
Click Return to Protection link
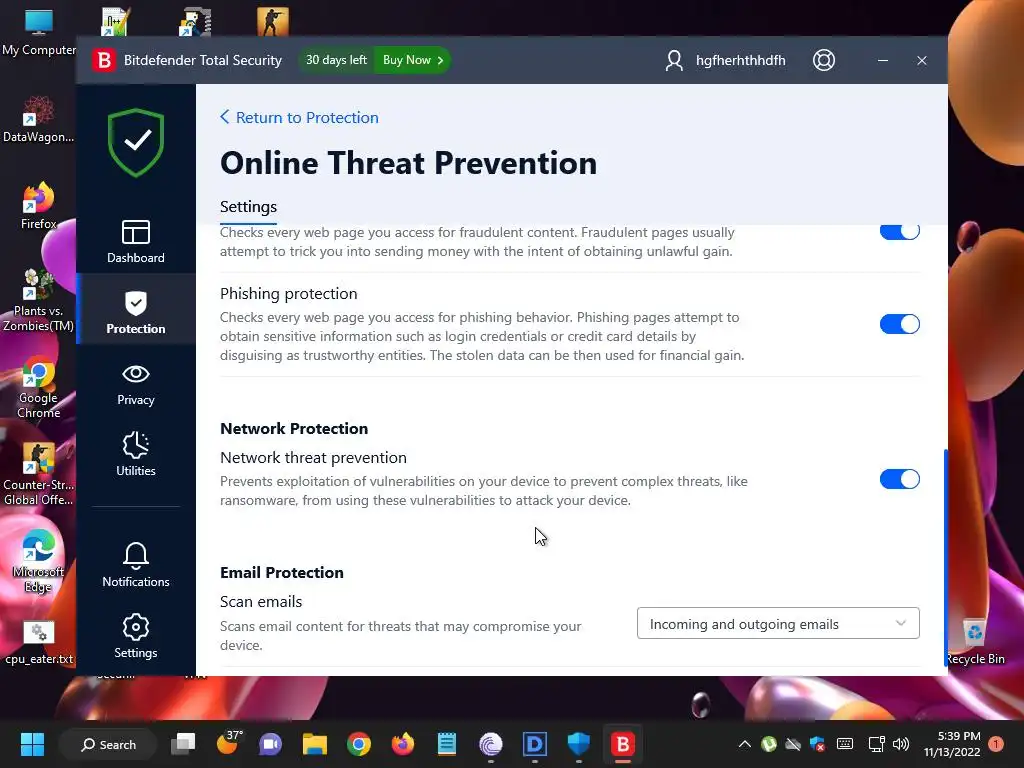coord(299,118)
